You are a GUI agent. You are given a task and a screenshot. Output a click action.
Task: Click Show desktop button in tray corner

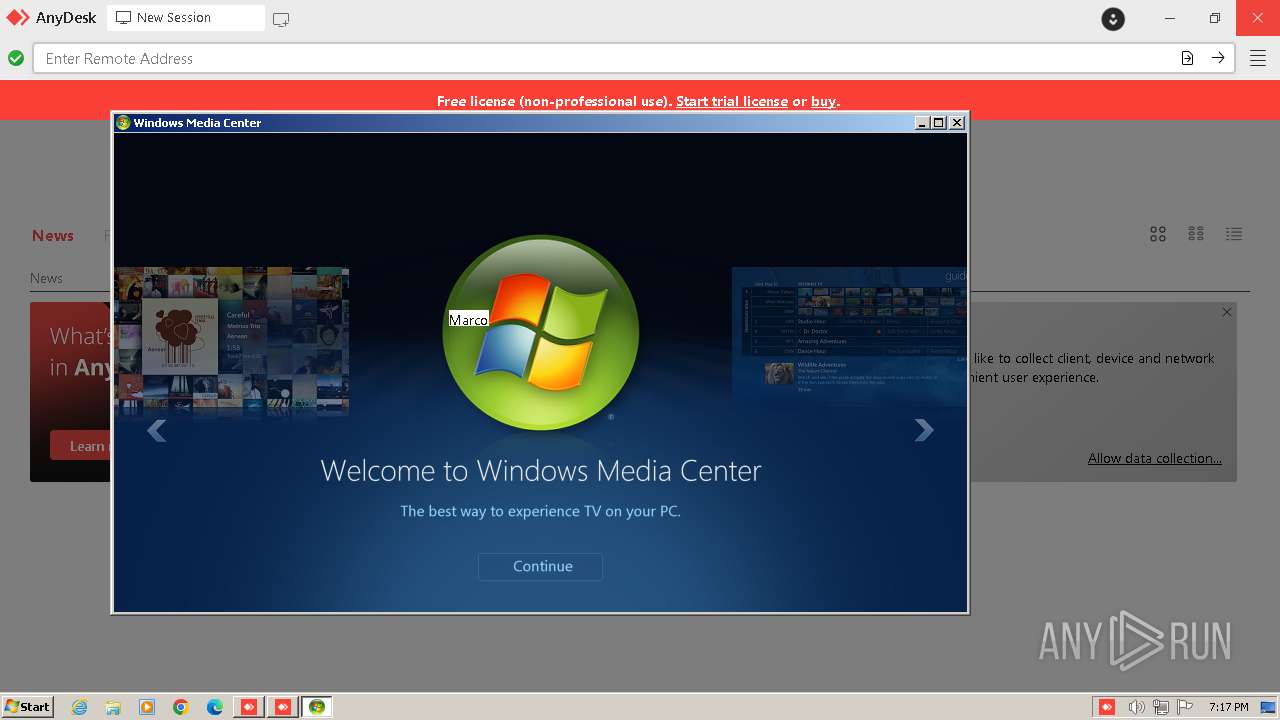click(1269, 707)
